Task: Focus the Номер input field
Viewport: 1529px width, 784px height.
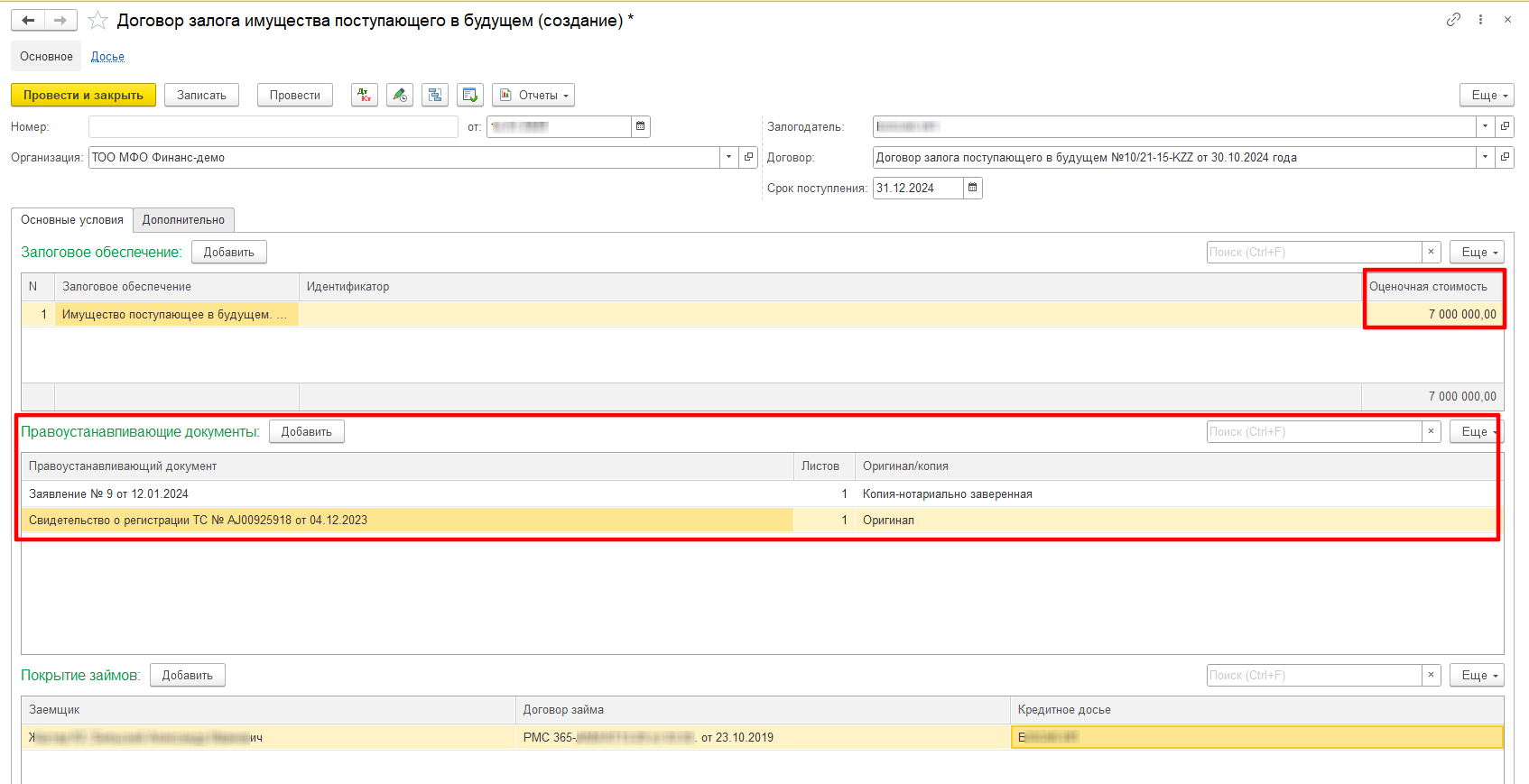Action: click(273, 126)
